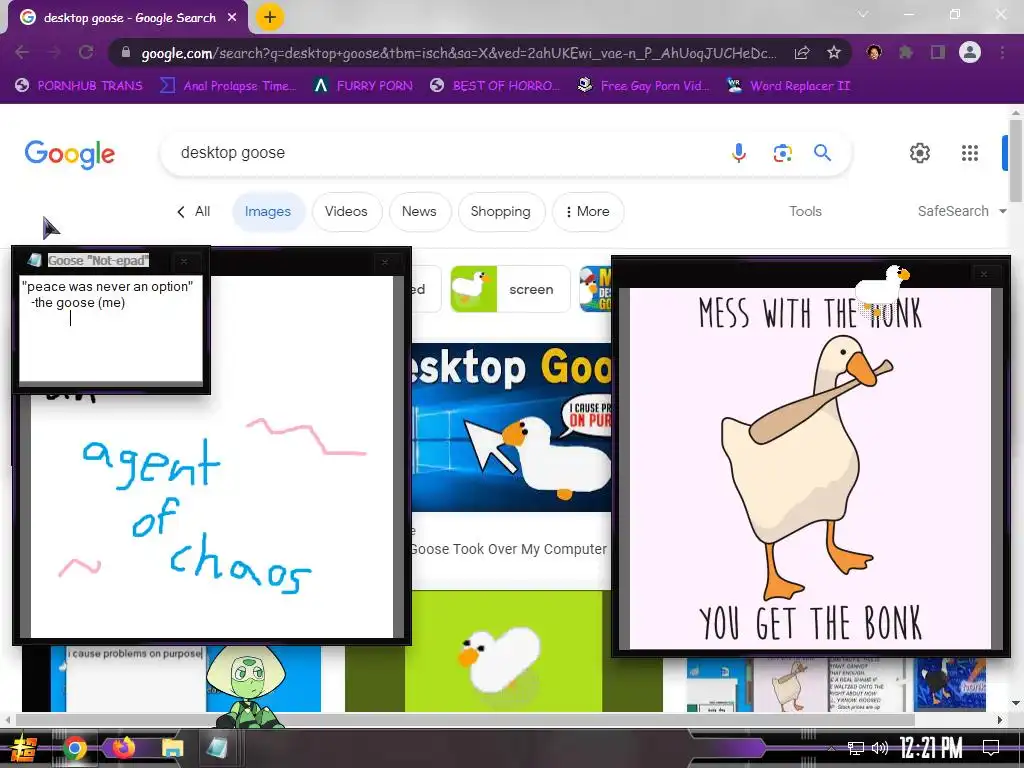Open the notification center icon
Viewport: 1024px width, 768px height.
991,748
